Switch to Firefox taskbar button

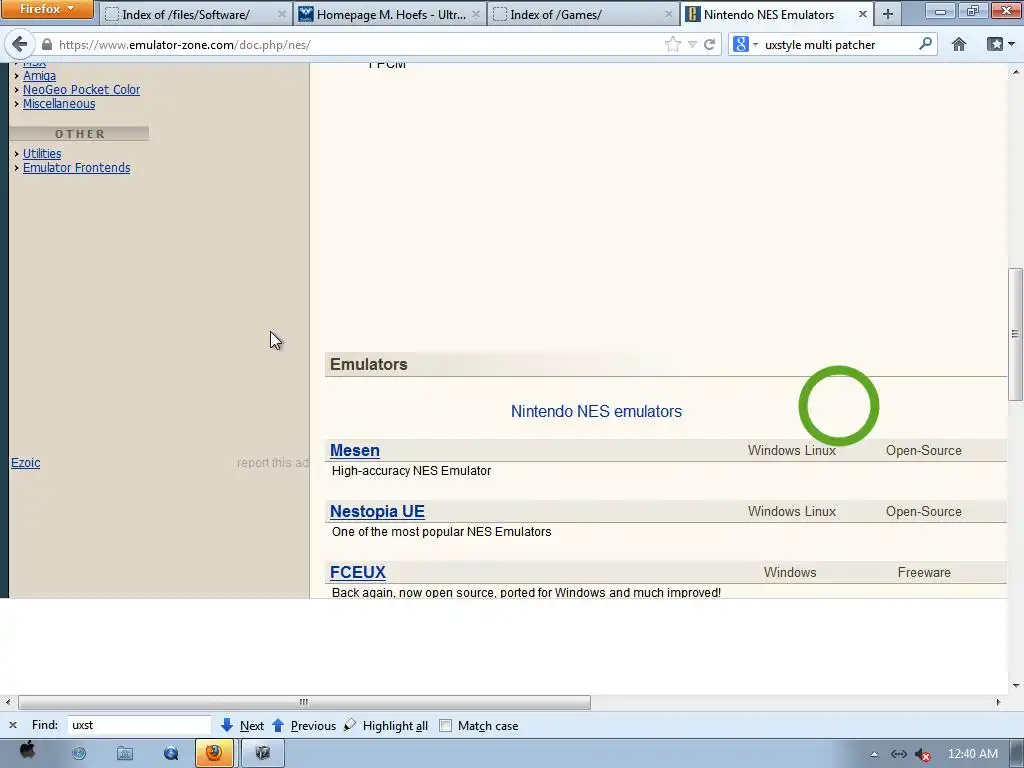[x=214, y=753]
